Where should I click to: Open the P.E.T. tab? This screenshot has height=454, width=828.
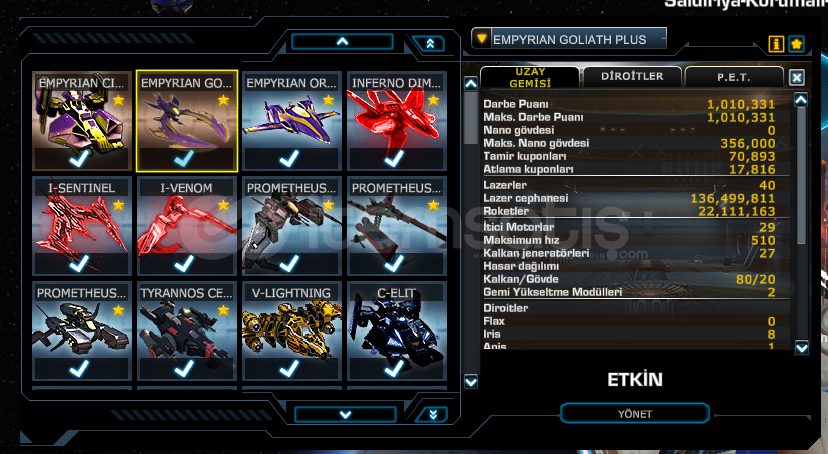733,77
